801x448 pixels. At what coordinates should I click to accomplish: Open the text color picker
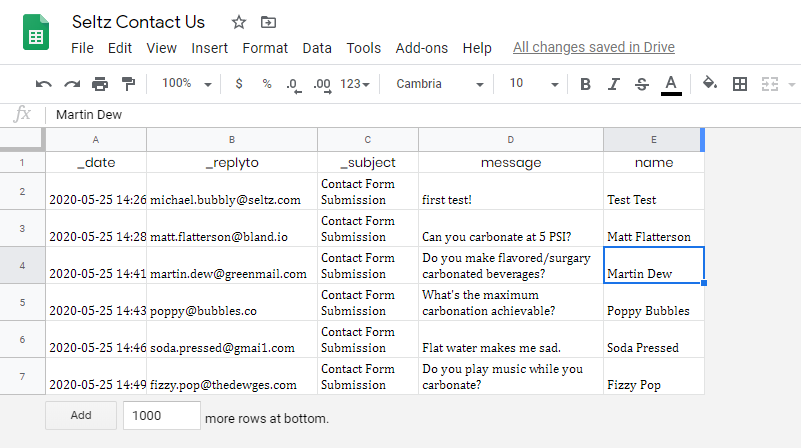coord(671,85)
